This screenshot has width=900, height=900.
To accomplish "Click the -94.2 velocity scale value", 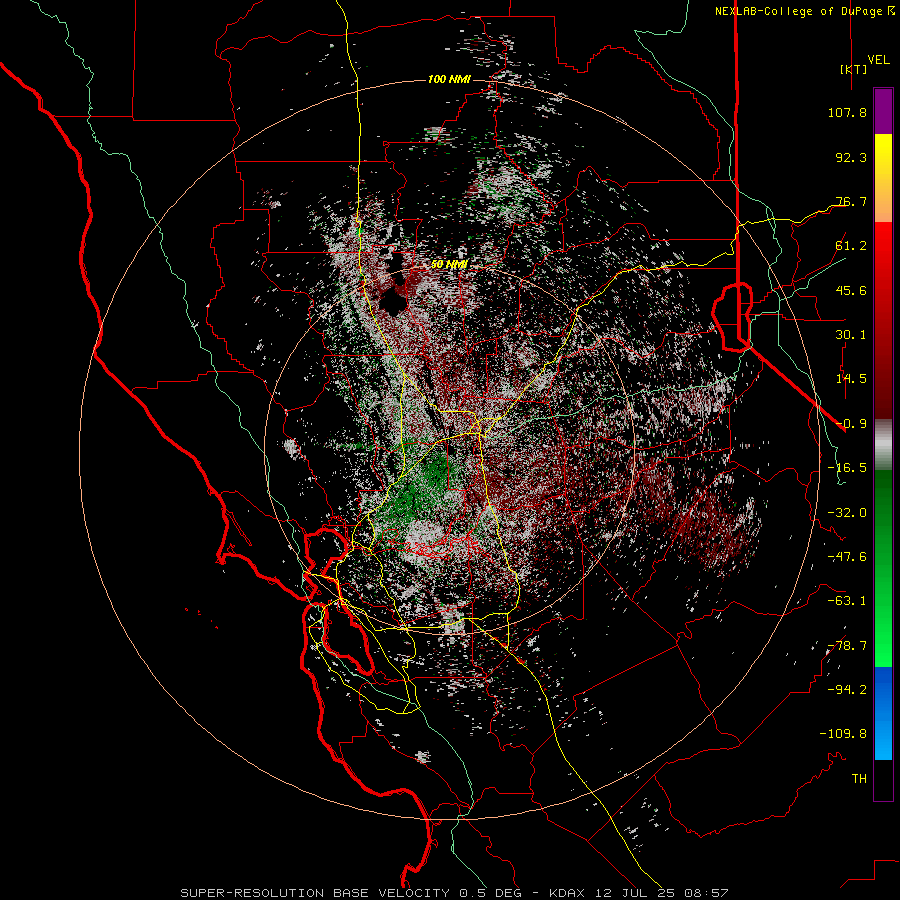I will (847, 690).
